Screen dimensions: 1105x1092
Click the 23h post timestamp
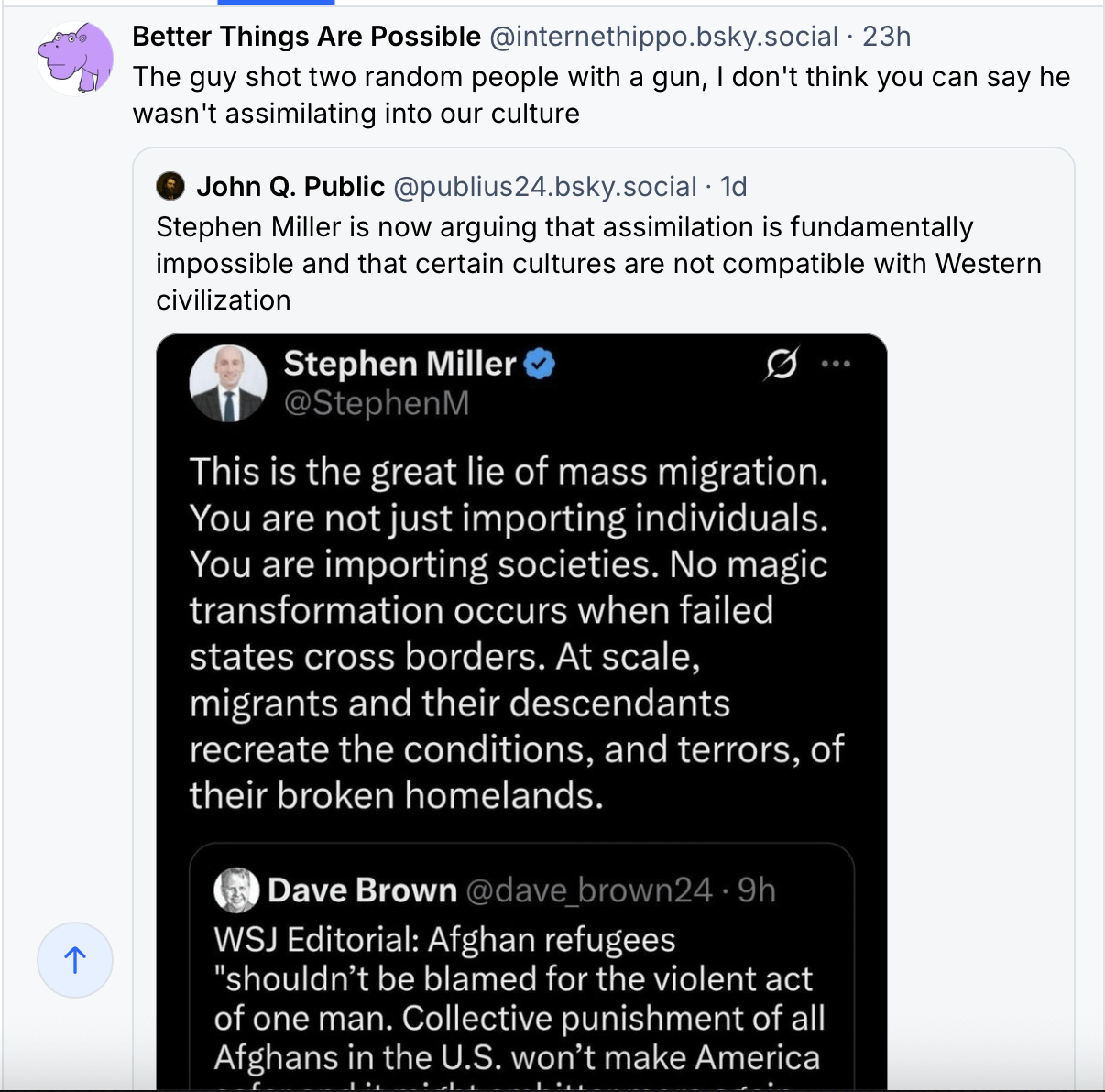886,37
